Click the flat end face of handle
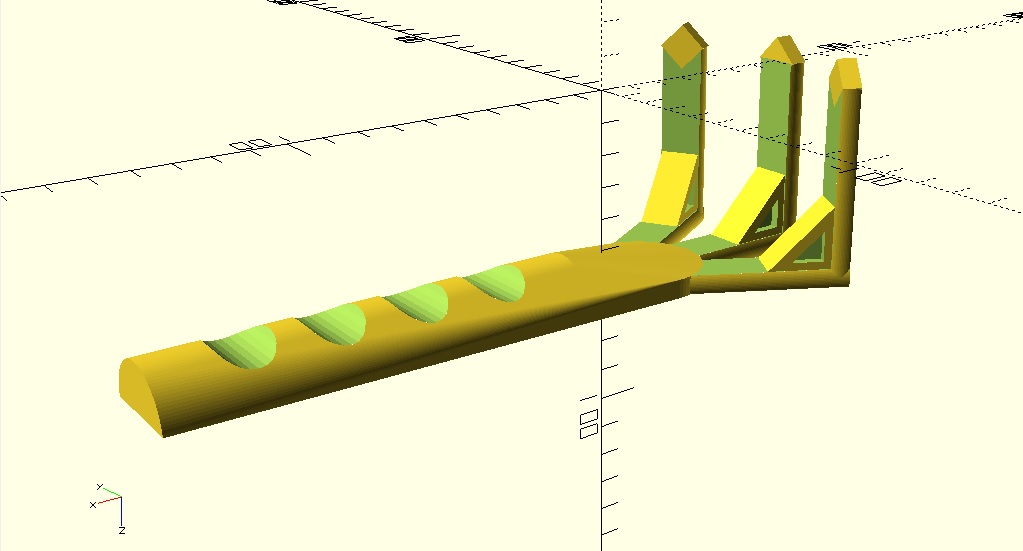The width and height of the screenshot is (1023, 551). [140, 390]
